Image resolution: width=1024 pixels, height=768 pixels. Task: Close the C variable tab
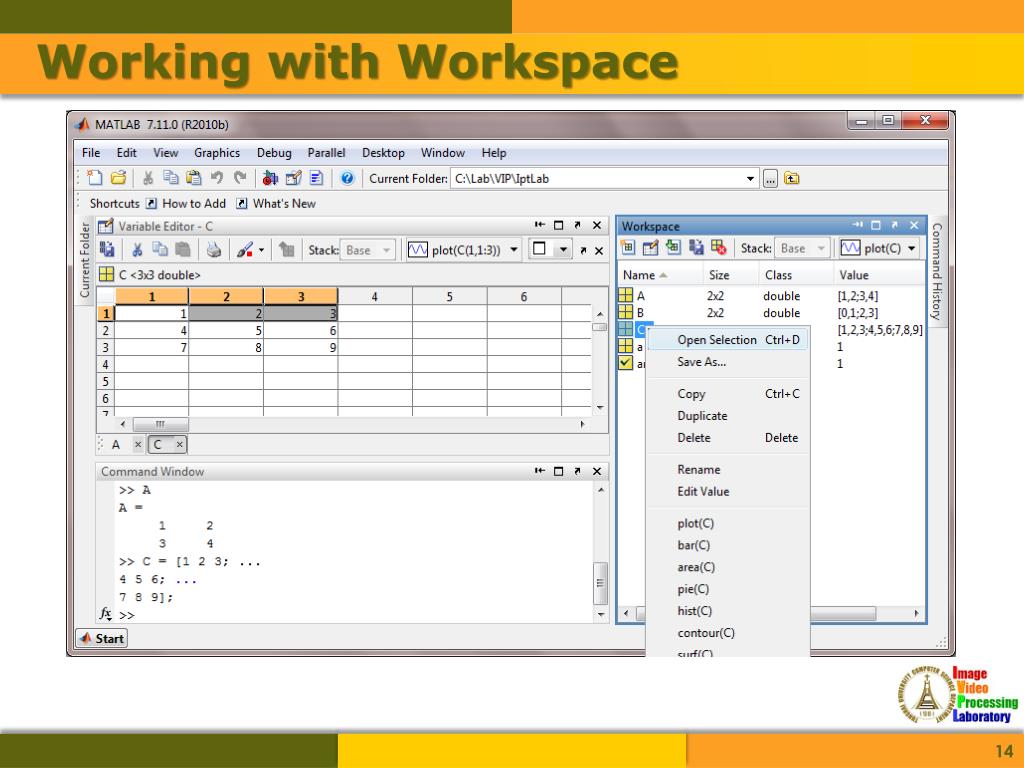click(x=180, y=445)
